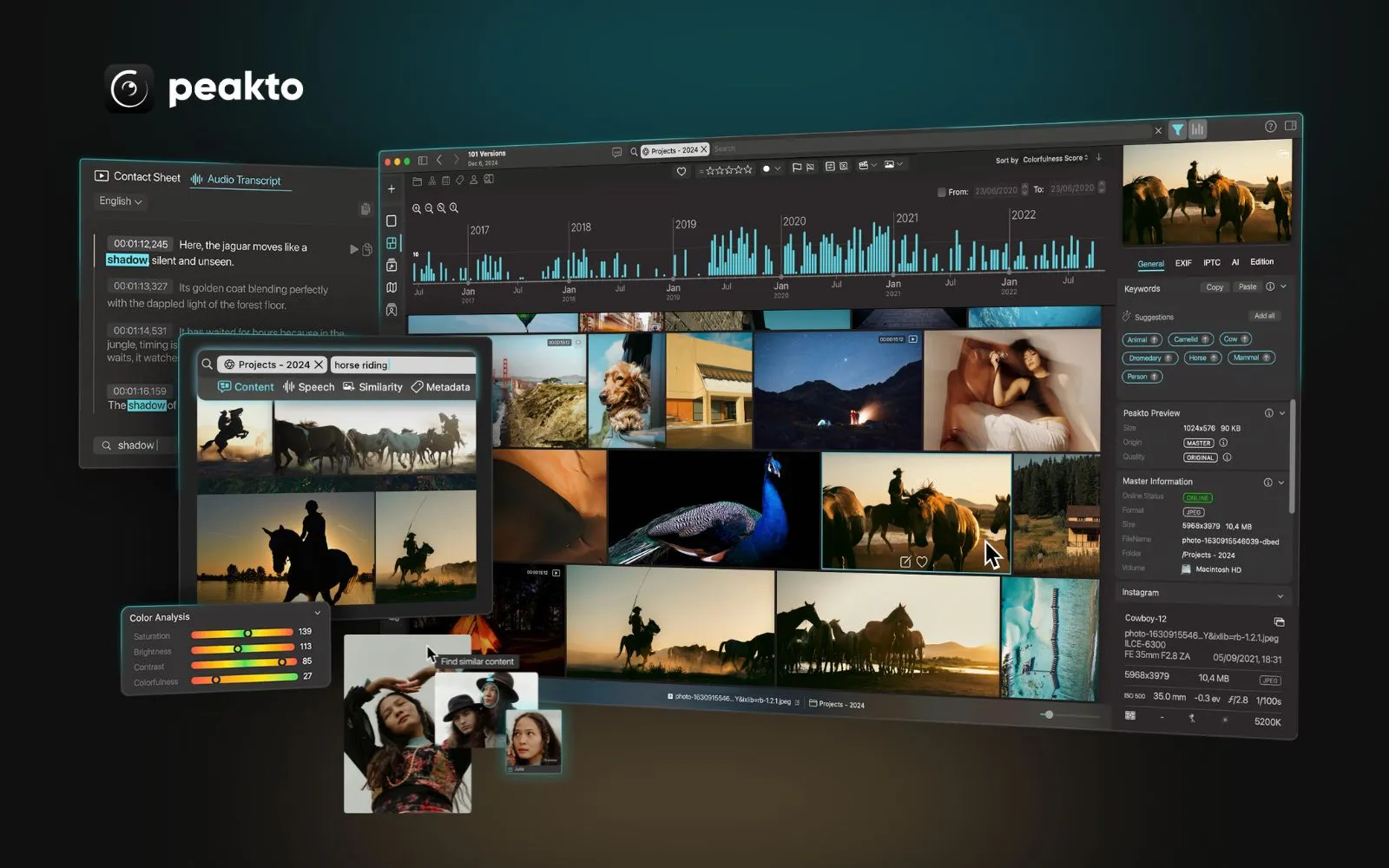Viewport: 1389px width, 868px height.
Task: Switch to the EXIF tab
Action: (x=1183, y=263)
